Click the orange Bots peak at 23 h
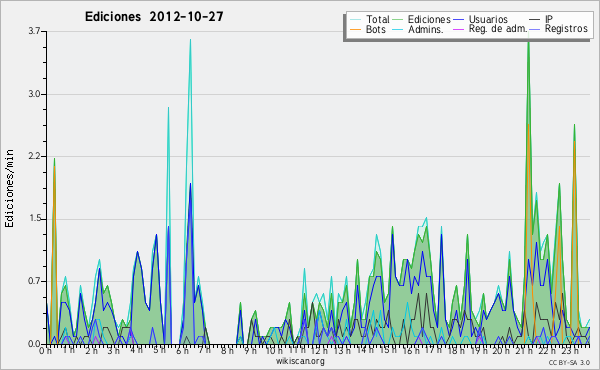This screenshot has height=370, width=600. coord(574,142)
